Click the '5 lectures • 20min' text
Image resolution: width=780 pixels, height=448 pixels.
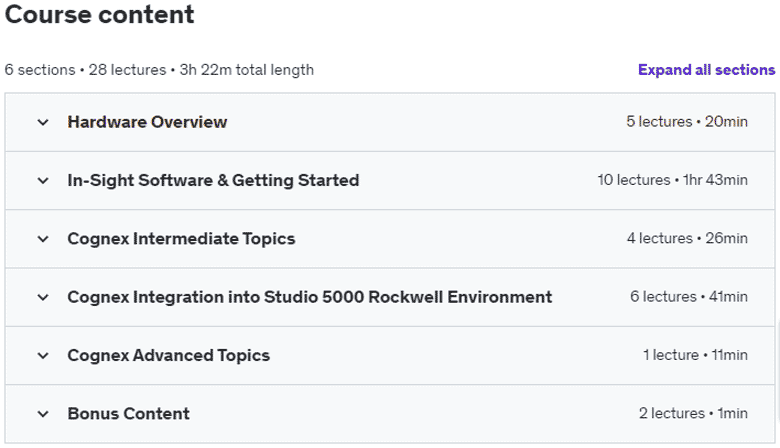point(687,122)
